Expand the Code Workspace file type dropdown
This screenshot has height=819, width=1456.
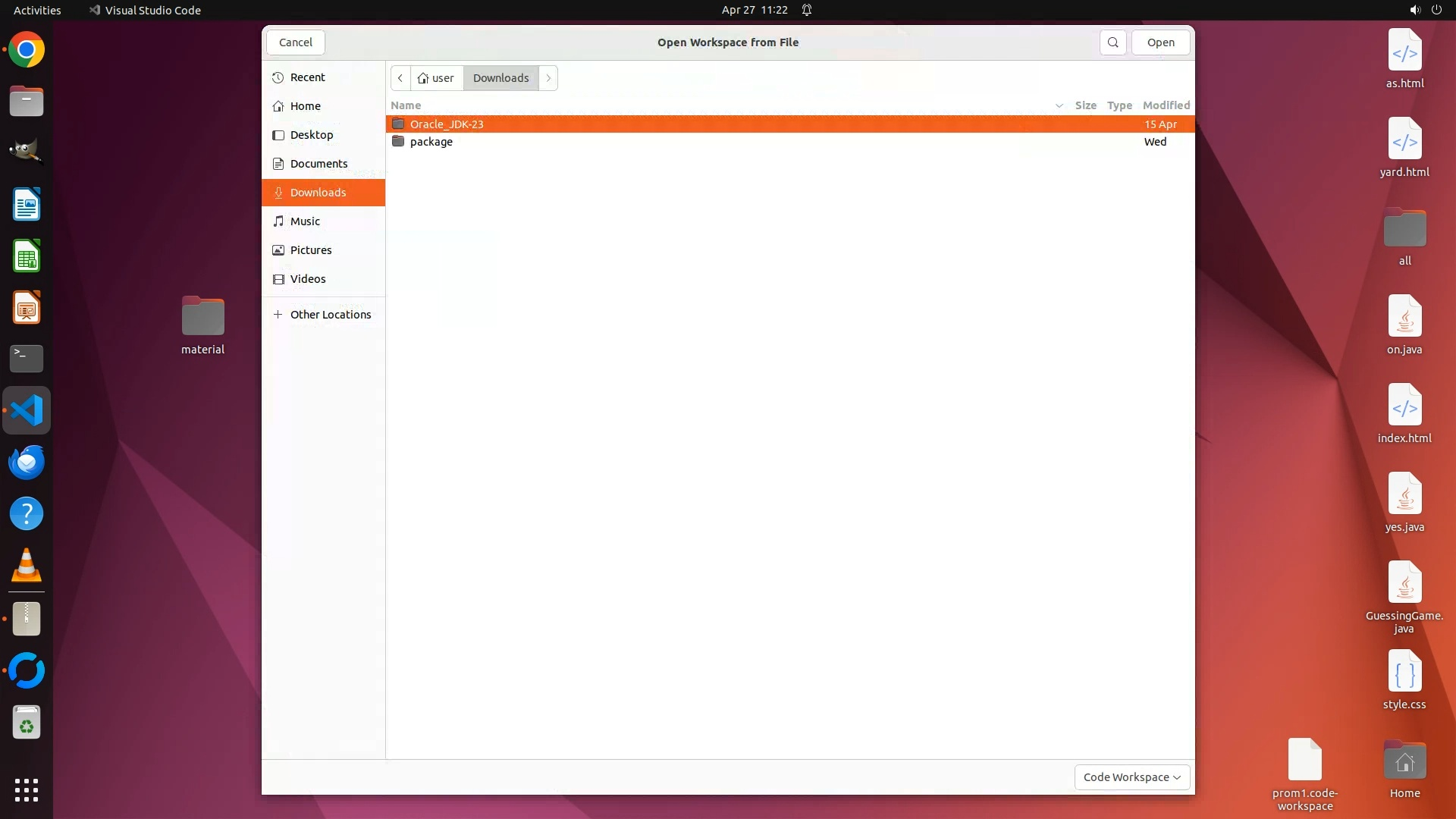click(x=1131, y=777)
